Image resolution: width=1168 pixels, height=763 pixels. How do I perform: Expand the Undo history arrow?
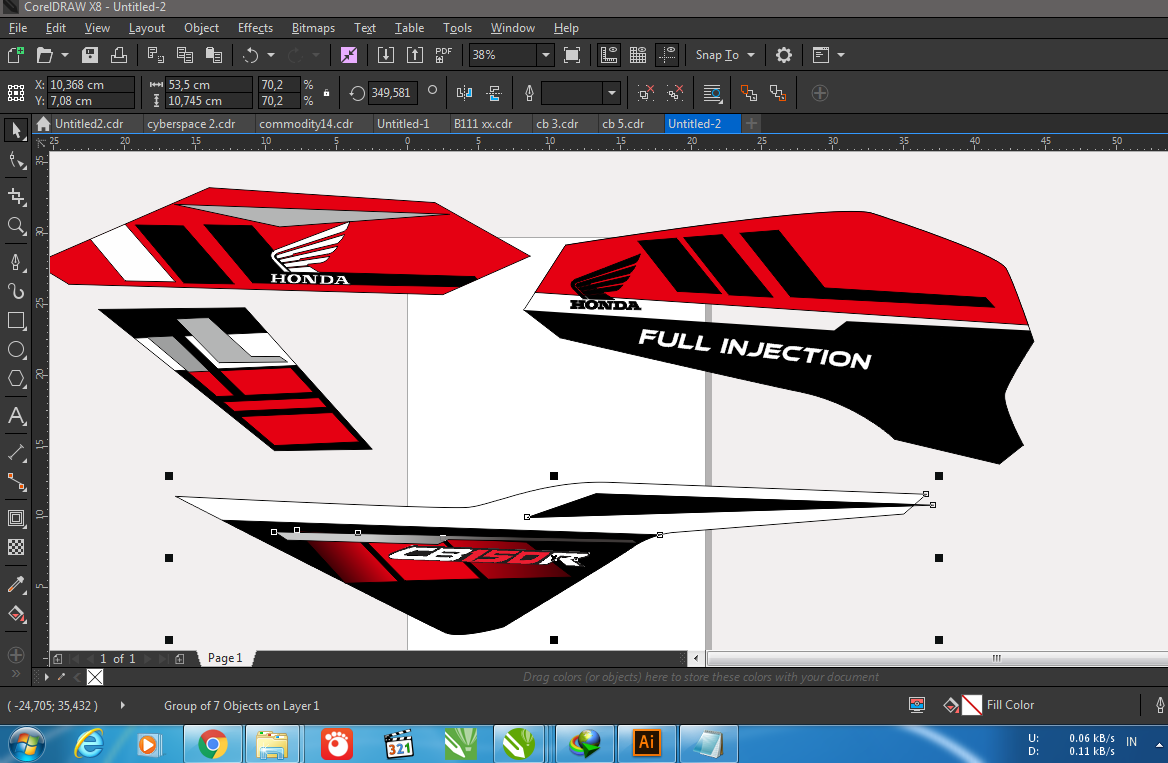click(x=270, y=55)
